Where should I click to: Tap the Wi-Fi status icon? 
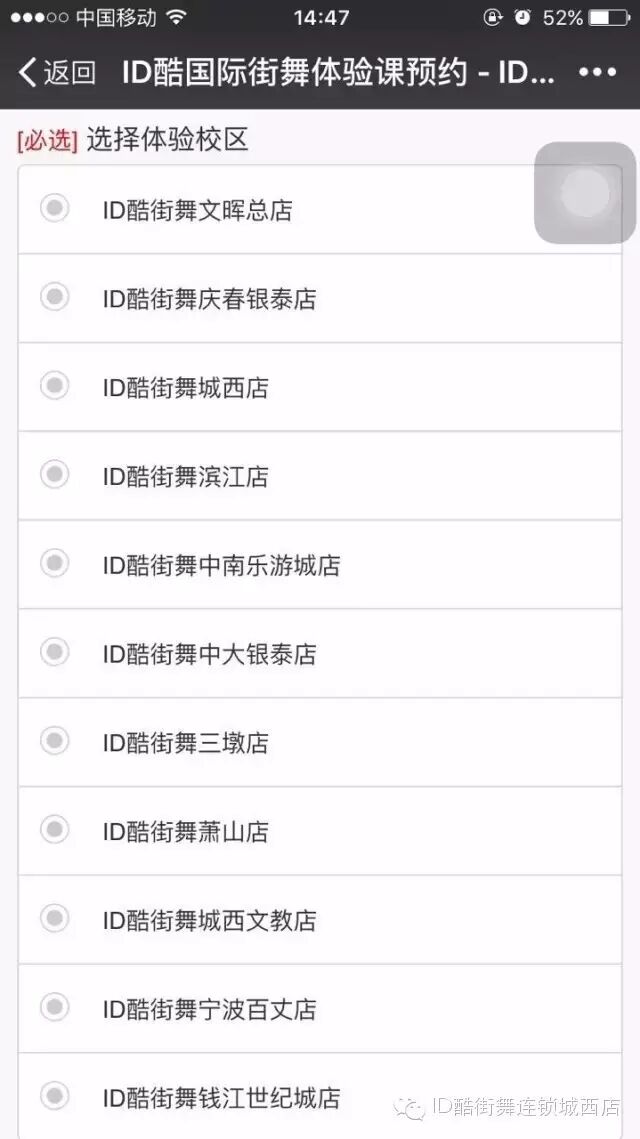pos(176,17)
